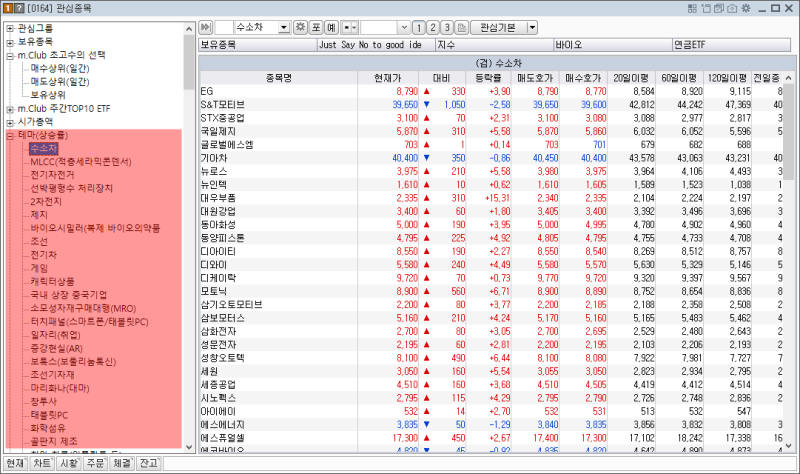Click the 예 toolbar button
Screen dimensions: 800x474
(332, 28)
